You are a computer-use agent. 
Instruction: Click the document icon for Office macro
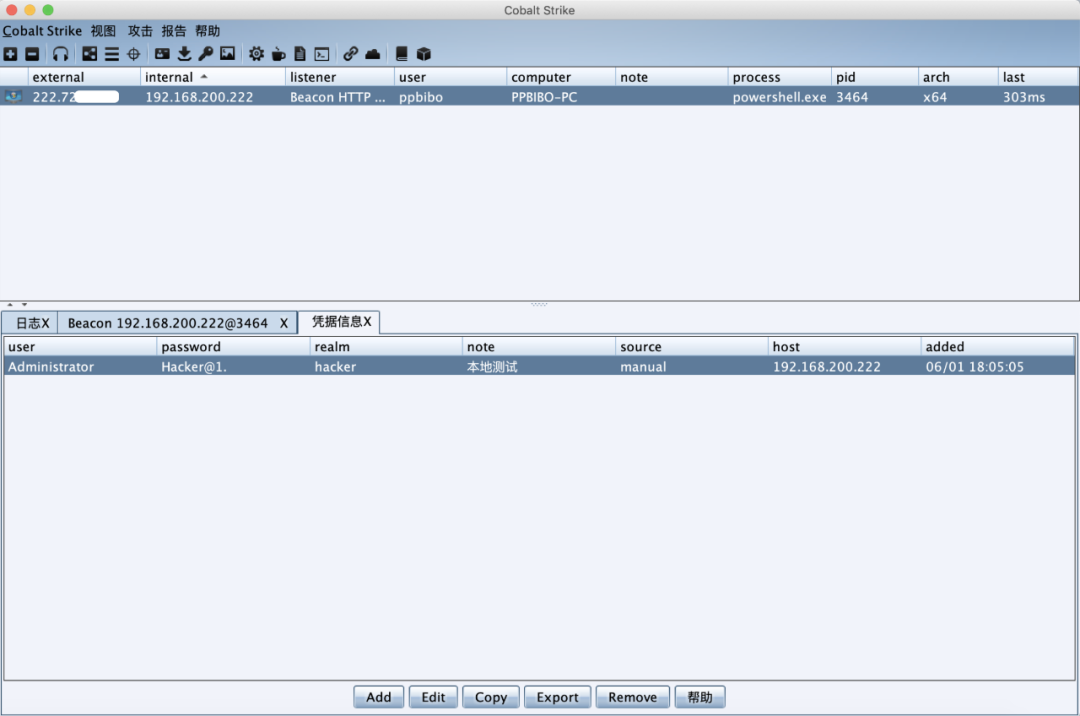300,54
